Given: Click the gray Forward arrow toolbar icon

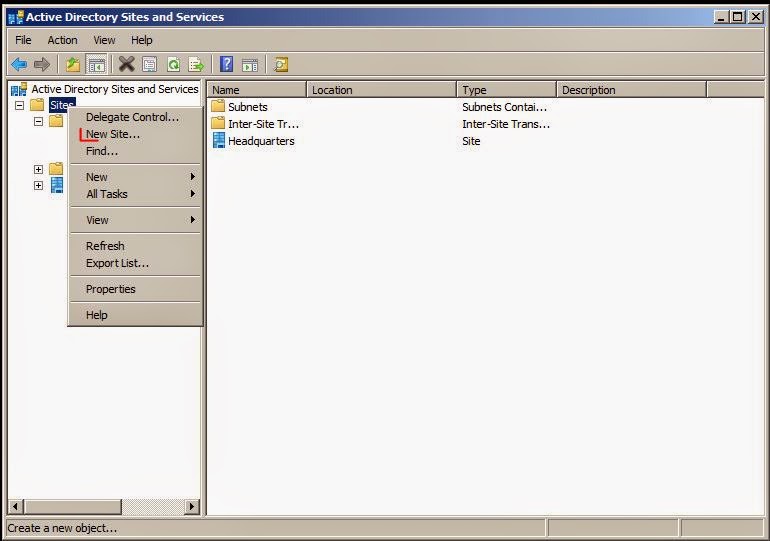Looking at the screenshot, I should 42,64.
